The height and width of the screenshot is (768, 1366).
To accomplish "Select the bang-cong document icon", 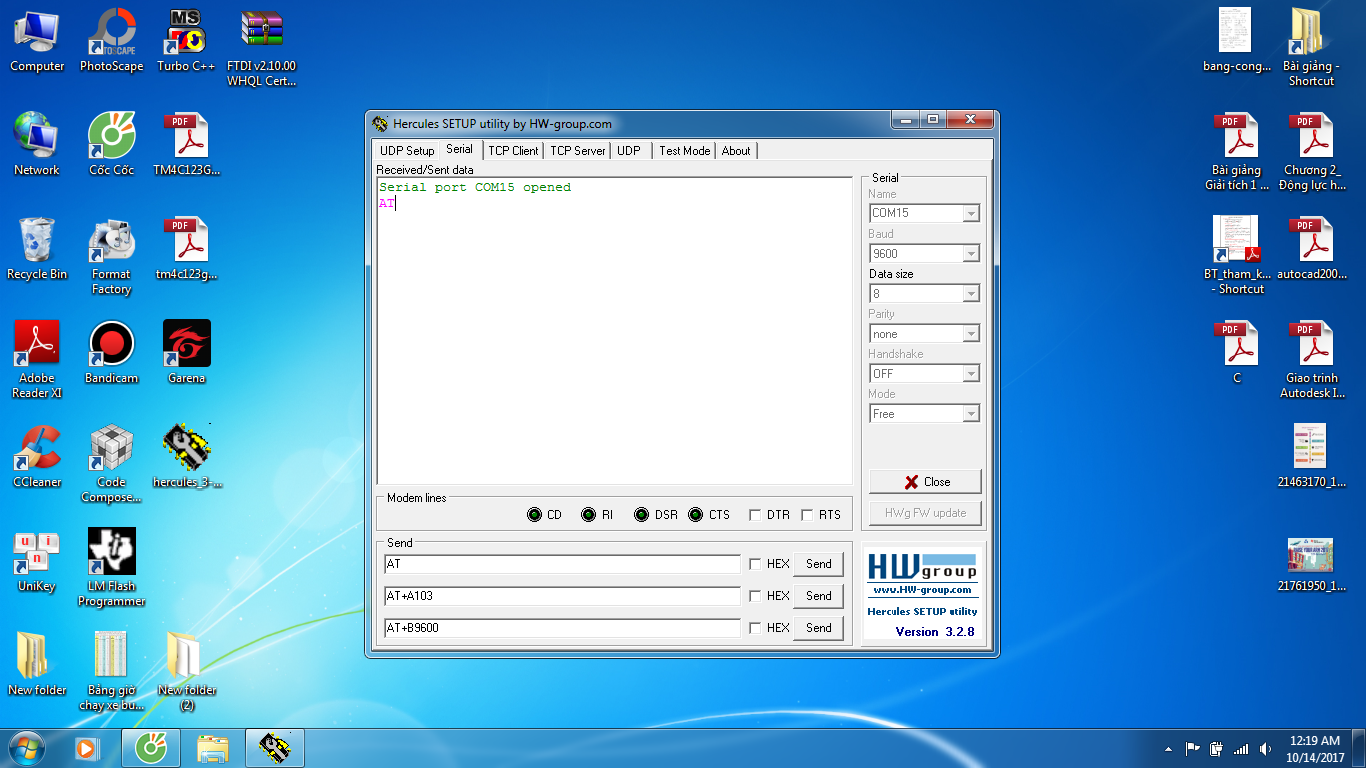I will click(1237, 41).
